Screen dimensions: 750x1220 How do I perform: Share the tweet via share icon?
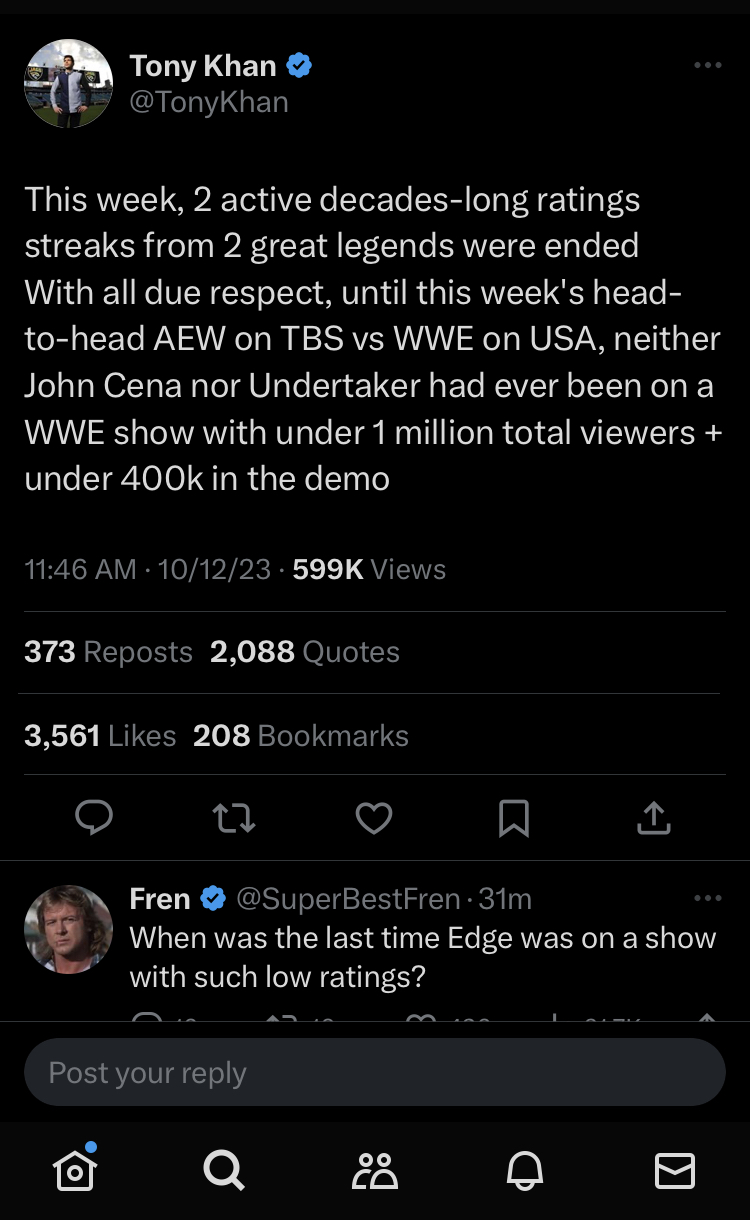coord(653,818)
